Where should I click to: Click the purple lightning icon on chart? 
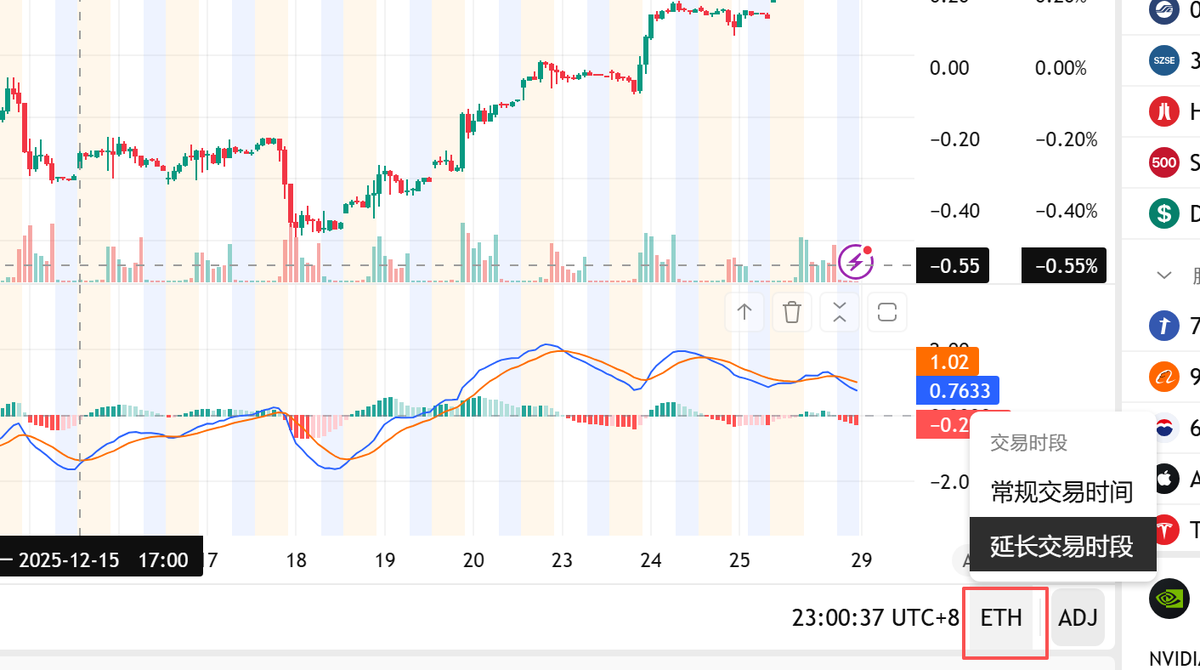856,262
